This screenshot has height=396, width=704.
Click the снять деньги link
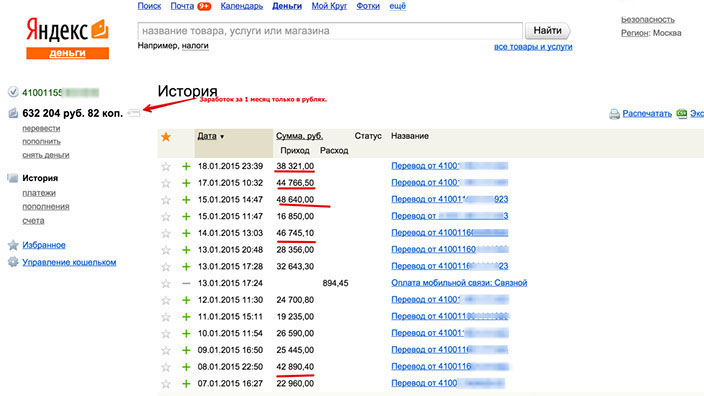(x=46, y=155)
